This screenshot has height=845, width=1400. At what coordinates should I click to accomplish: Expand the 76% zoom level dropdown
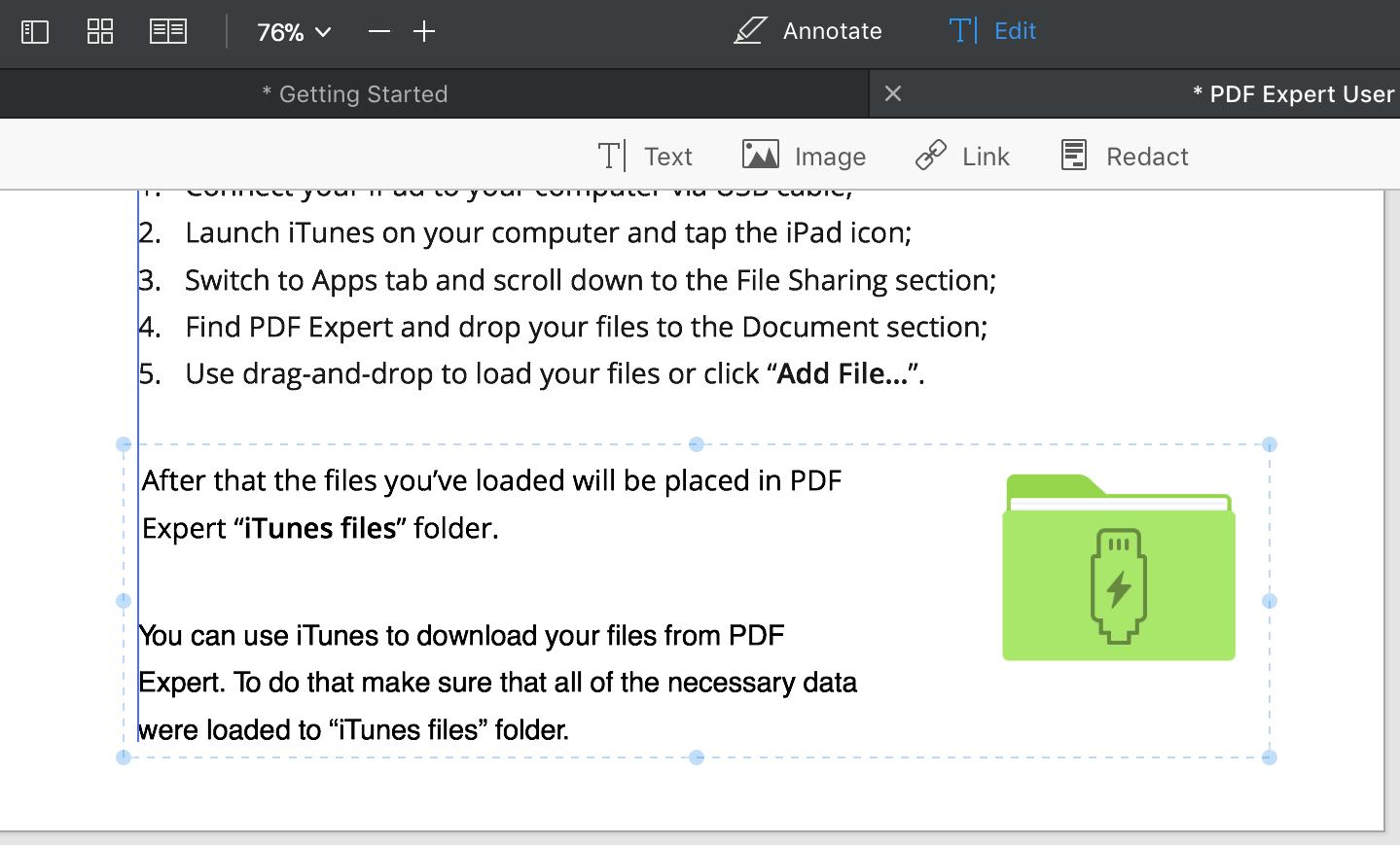tap(293, 33)
